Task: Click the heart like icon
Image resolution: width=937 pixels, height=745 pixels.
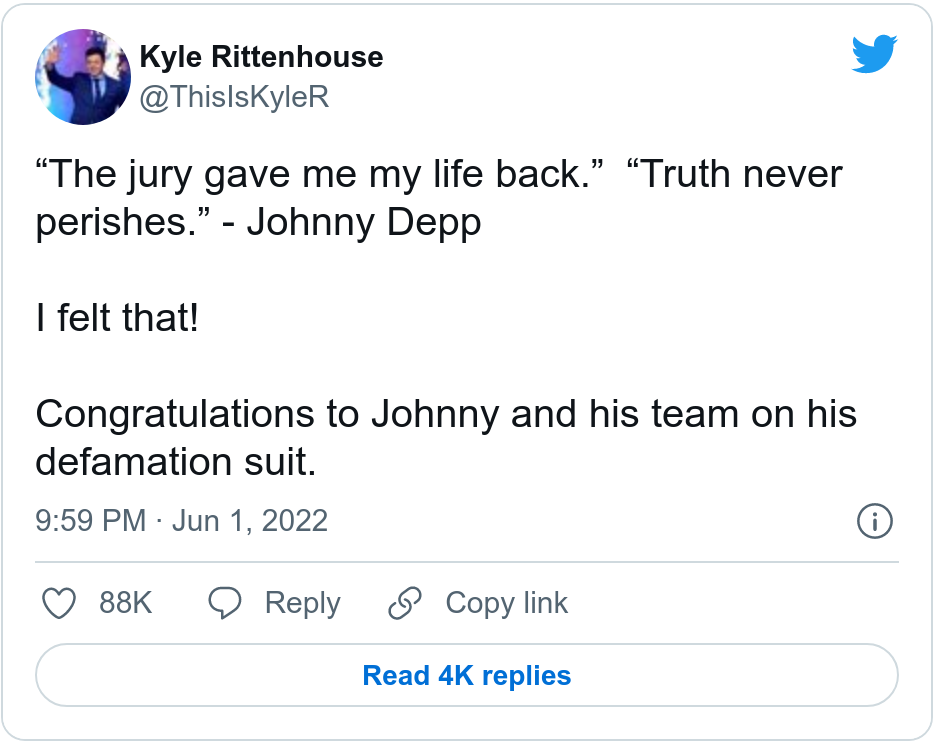Action: coord(60,603)
